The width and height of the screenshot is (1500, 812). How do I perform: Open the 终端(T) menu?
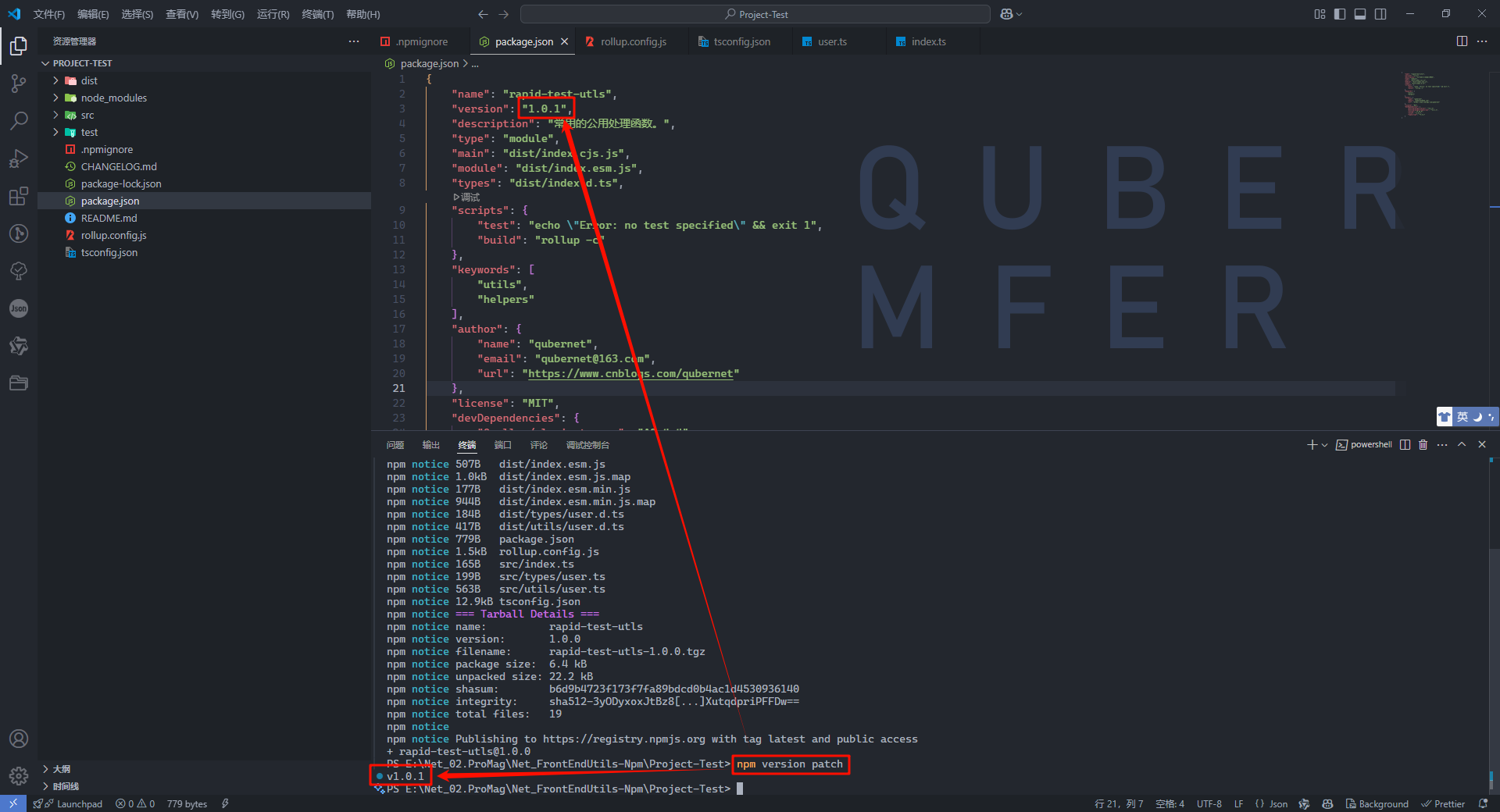[317, 14]
